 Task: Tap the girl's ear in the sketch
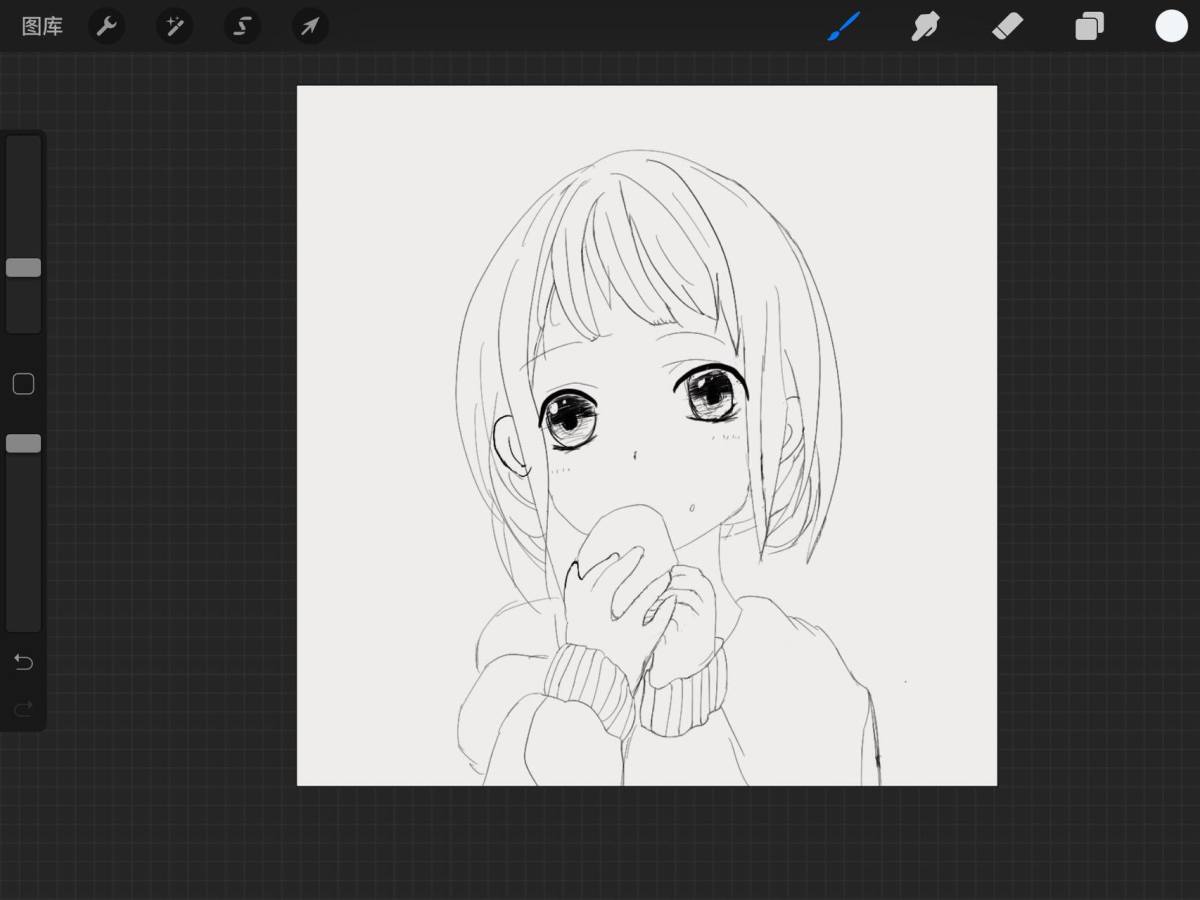pos(511,445)
